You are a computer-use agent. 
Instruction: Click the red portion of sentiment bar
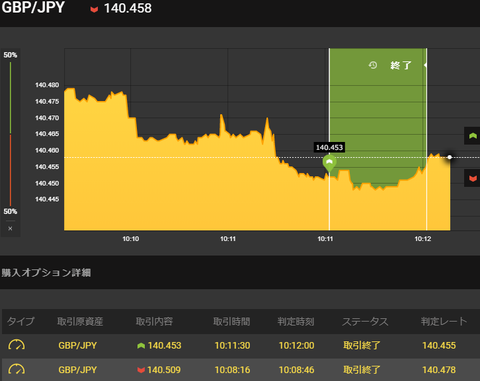point(10,170)
